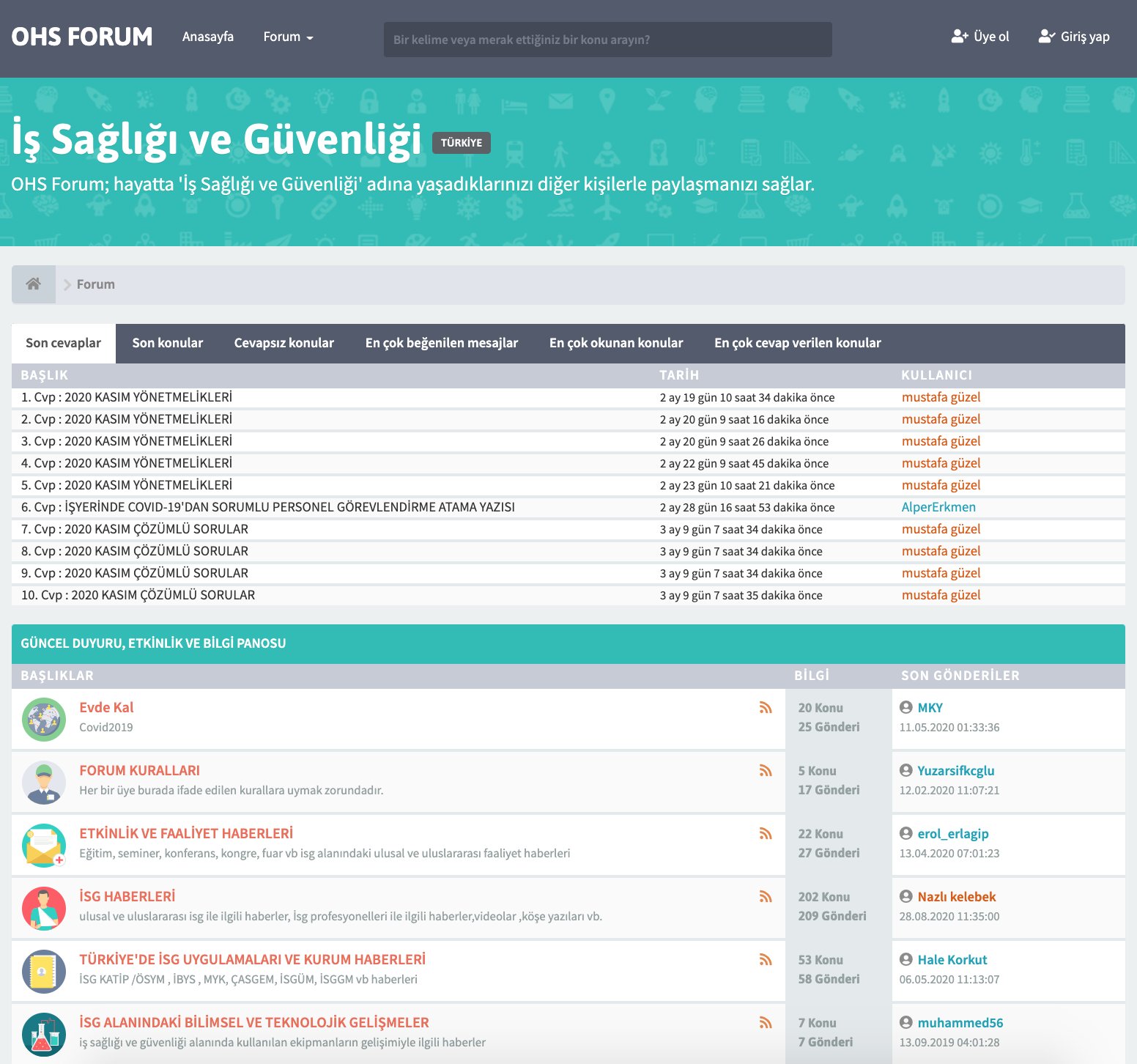Click the user icon next to MKY
Viewport: 1137px width, 1064px height.
pos(905,707)
